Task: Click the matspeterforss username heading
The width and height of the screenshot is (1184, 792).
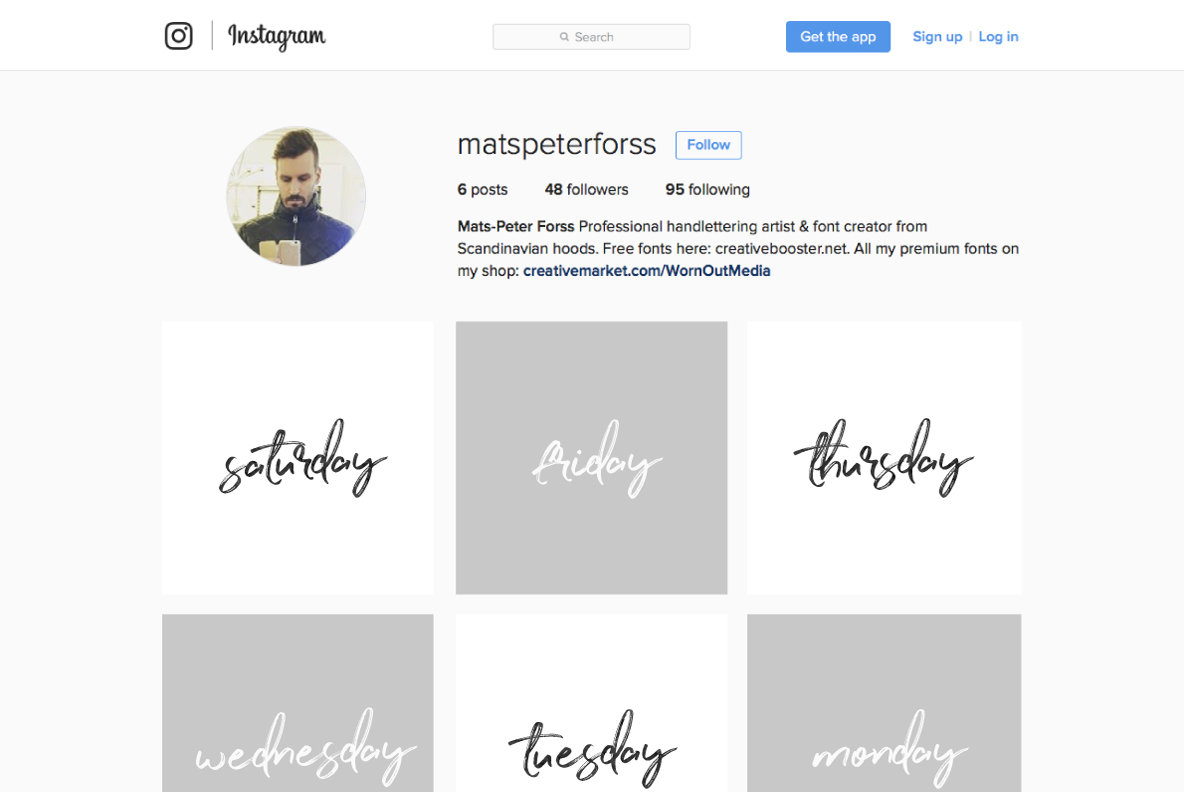Action: (557, 144)
